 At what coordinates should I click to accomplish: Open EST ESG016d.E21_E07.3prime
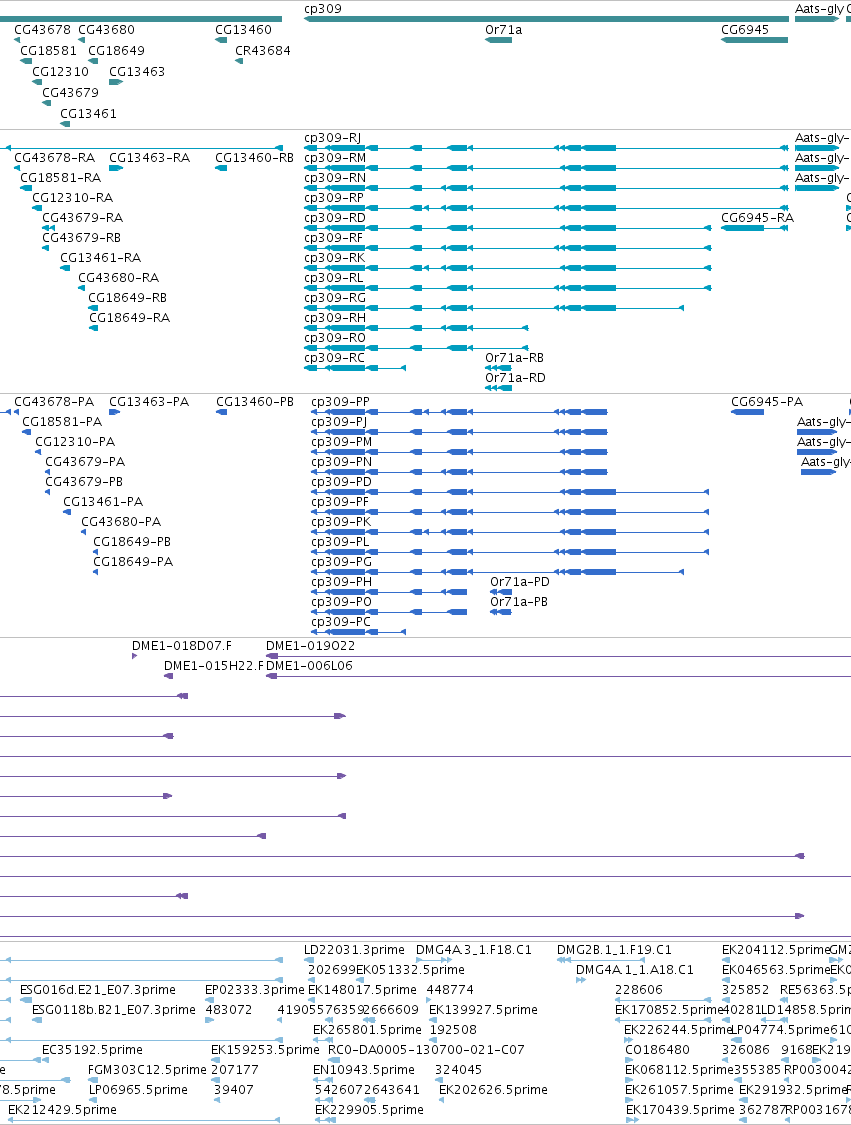click(98, 990)
